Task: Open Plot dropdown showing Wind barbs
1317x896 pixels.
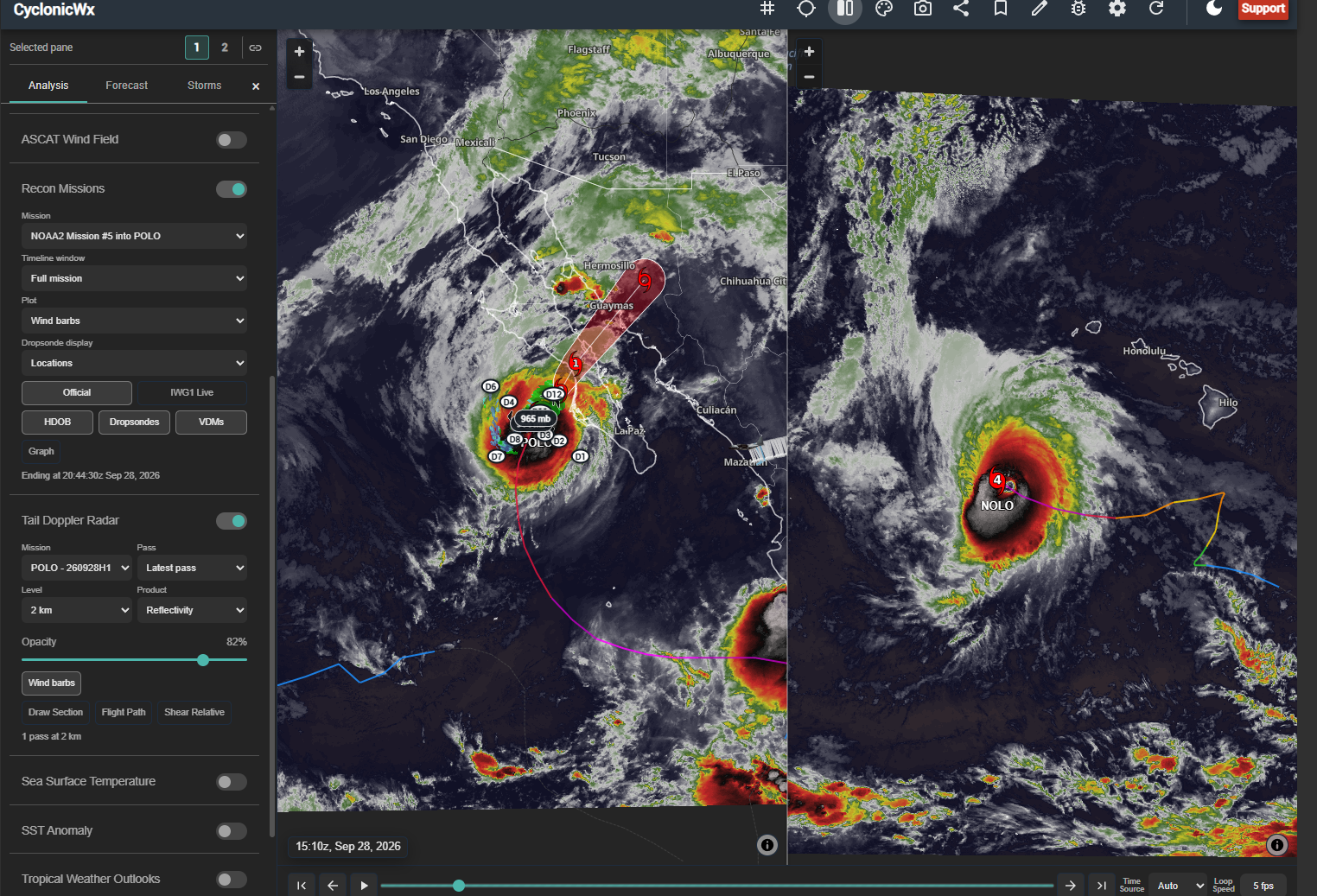Action: pyautogui.click(x=134, y=321)
